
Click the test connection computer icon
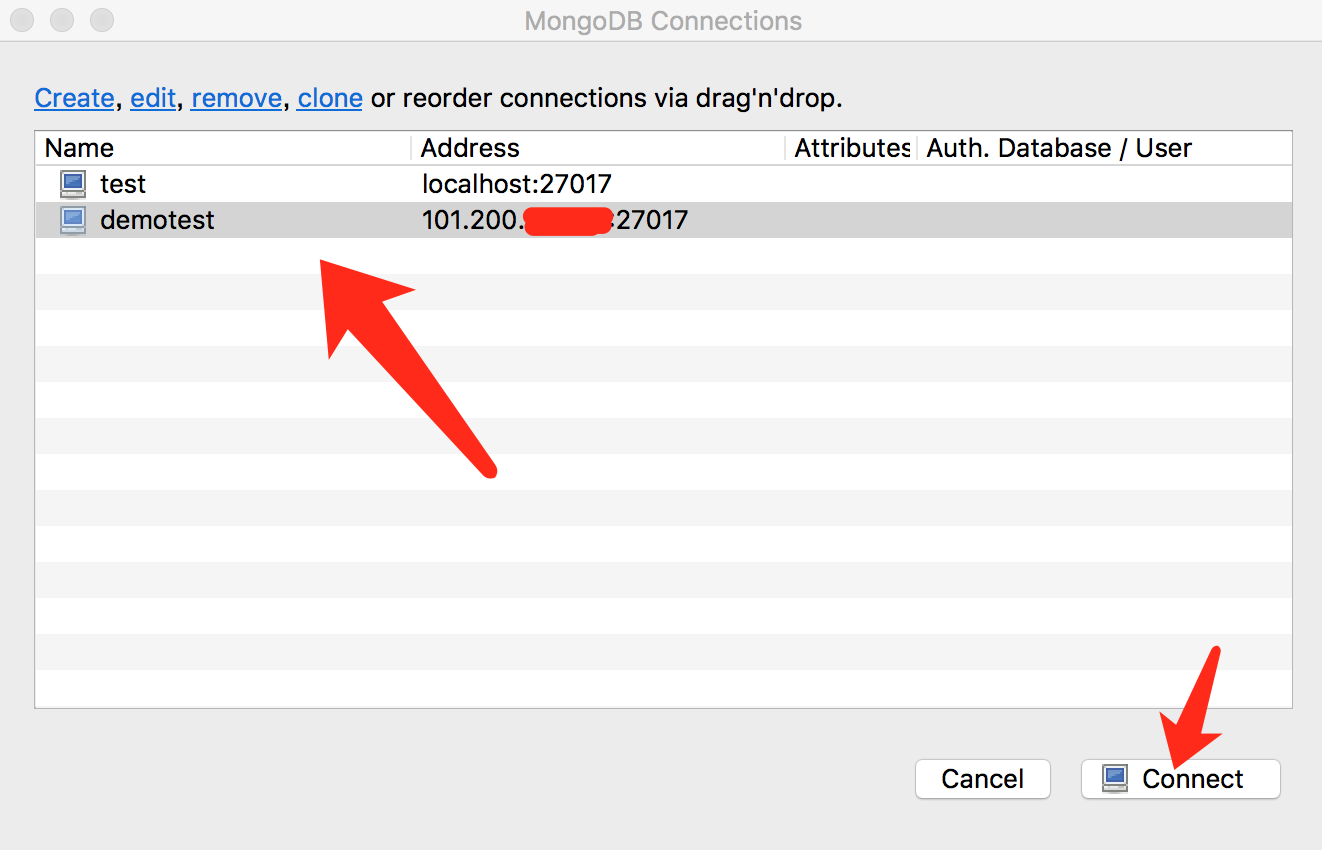(73, 184)
